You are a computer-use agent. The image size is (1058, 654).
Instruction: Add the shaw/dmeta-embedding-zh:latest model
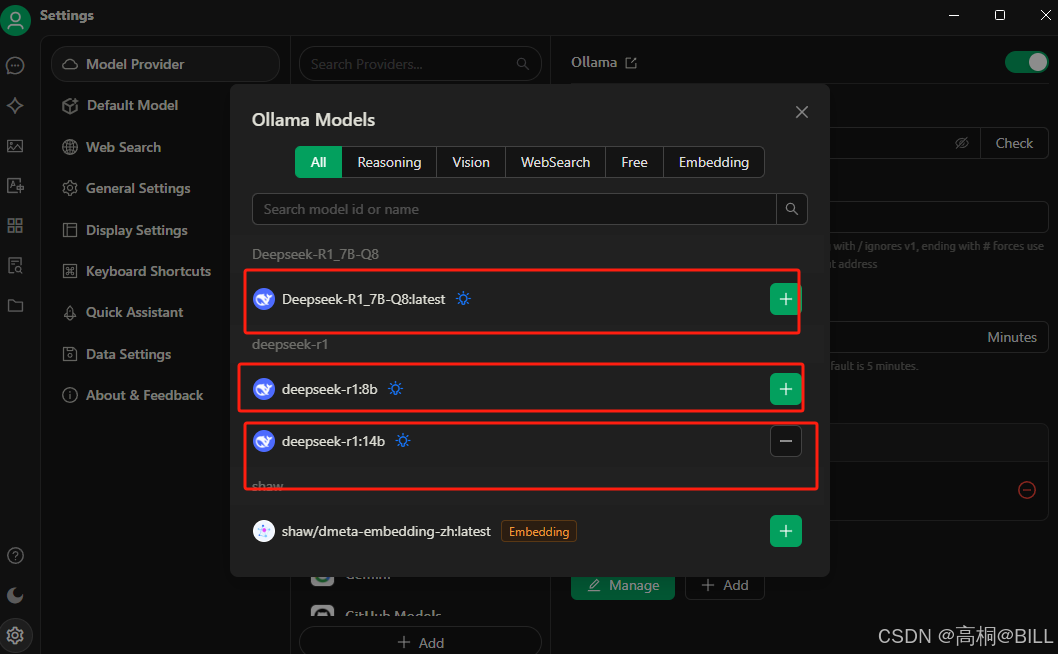pos(785,531)
